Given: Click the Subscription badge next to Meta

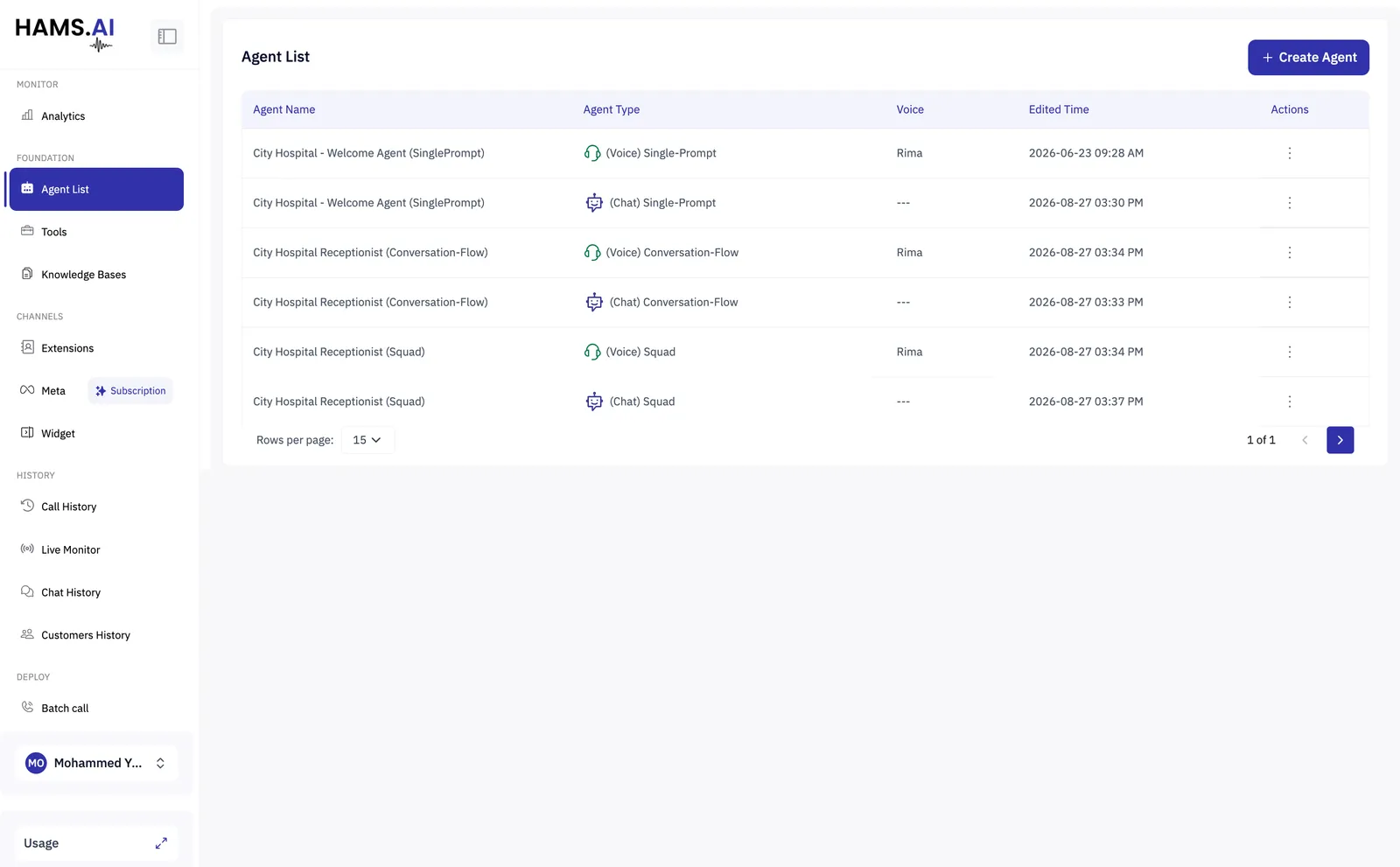Looking at the screenshot, I should coord(130,391).
